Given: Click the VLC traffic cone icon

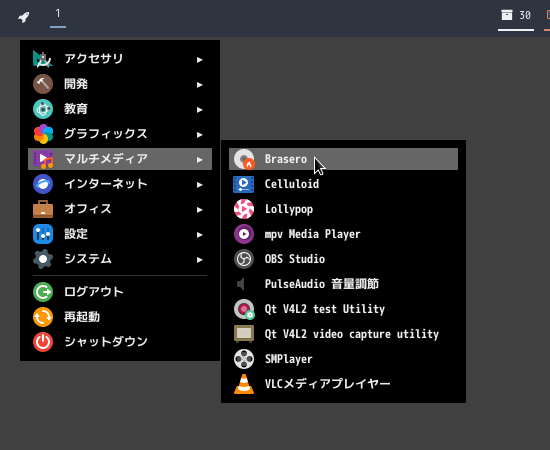Looking at the screenshot, I should tap(244, 384).
